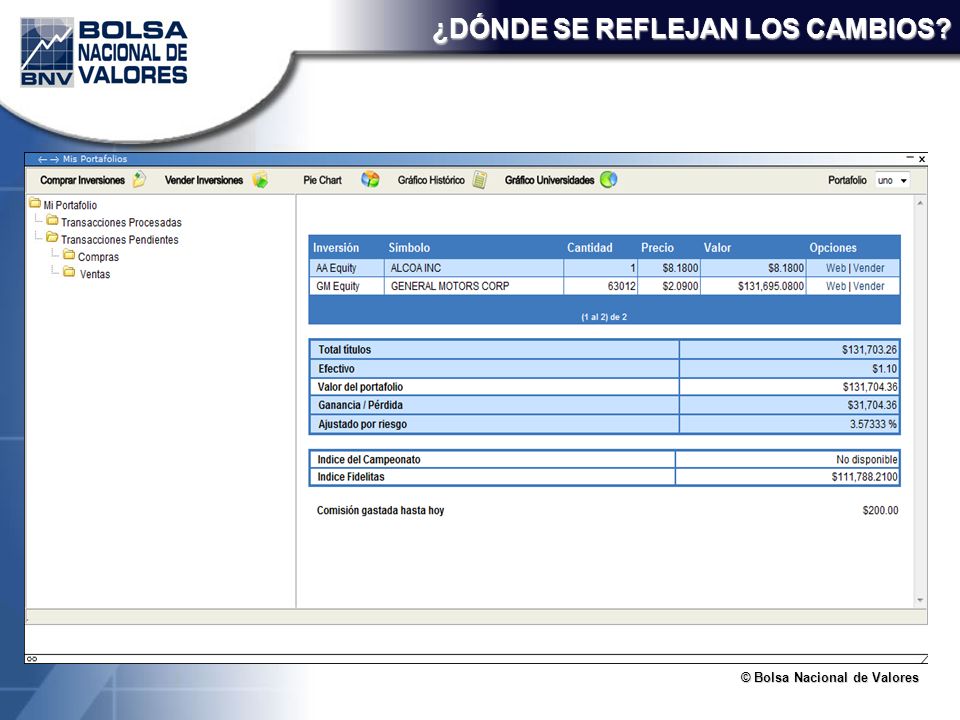Click Pie Chart toolbar label
Screen dimensions: 960x720
tap(322, 180)
